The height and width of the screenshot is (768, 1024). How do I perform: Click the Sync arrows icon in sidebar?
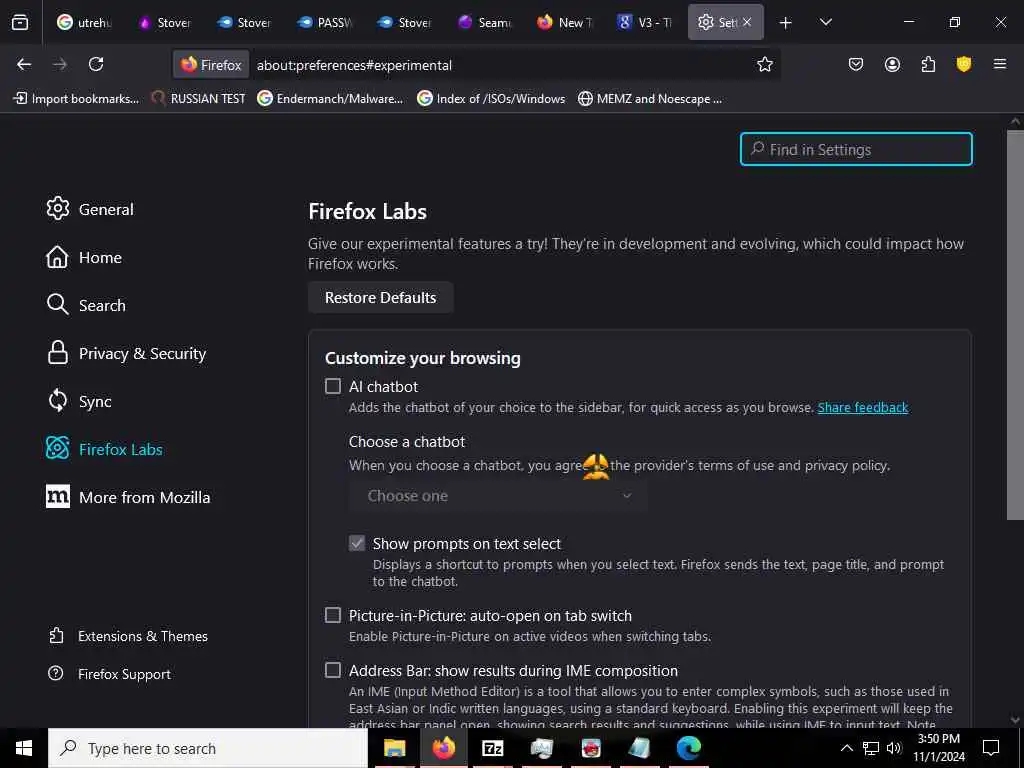tap(57, 400)
